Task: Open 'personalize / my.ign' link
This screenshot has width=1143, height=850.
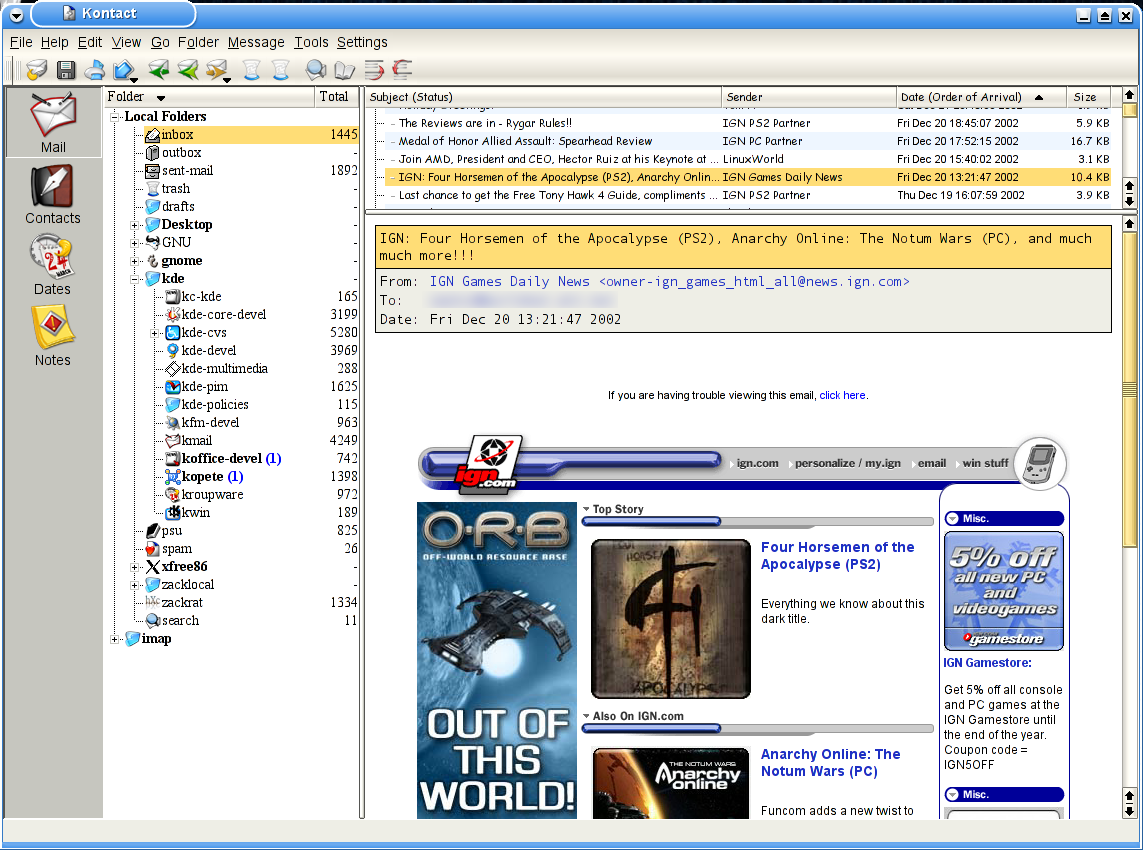Action: [x=848, y=463]
